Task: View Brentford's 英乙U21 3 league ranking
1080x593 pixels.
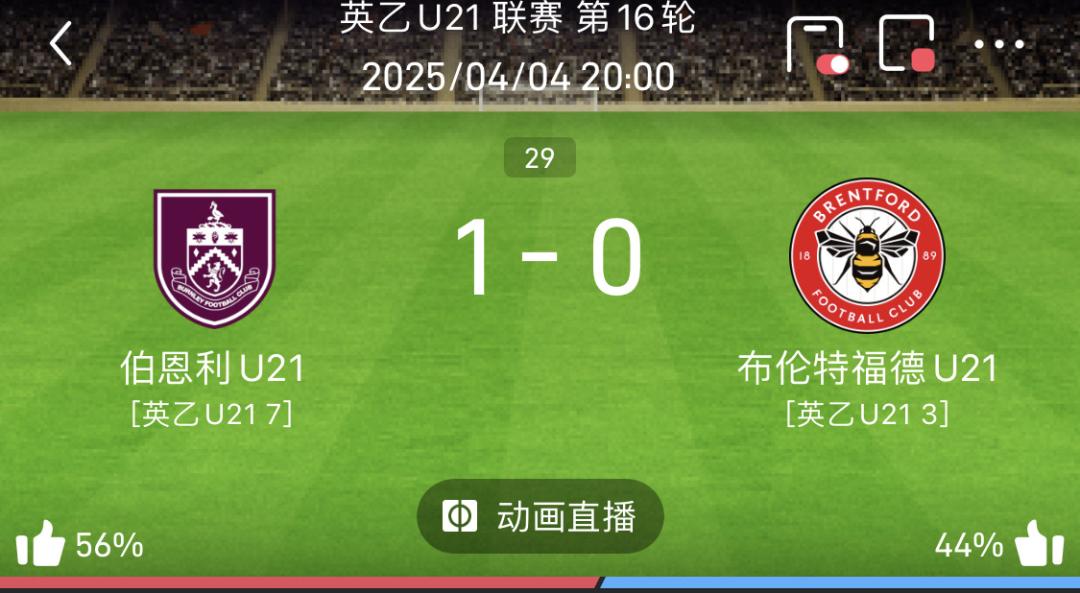Action: point(868,414)
